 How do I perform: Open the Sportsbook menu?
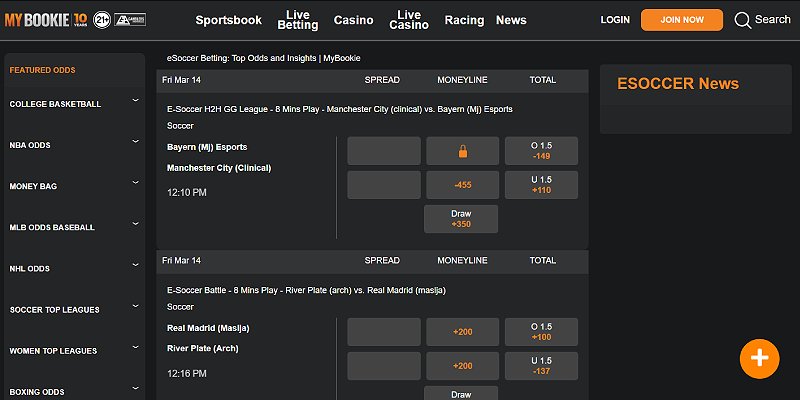(x=229, y=20)
